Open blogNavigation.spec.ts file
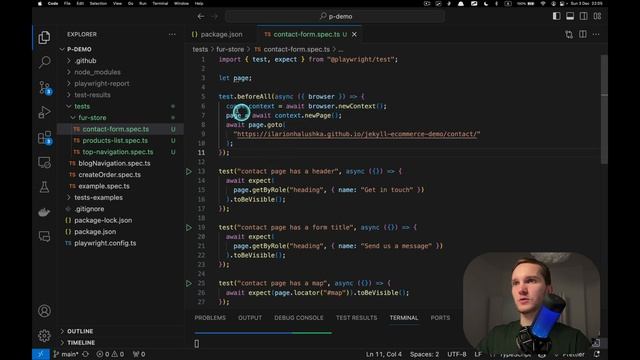The height and width of the screenshot is (360, 640). pos(114,163)
